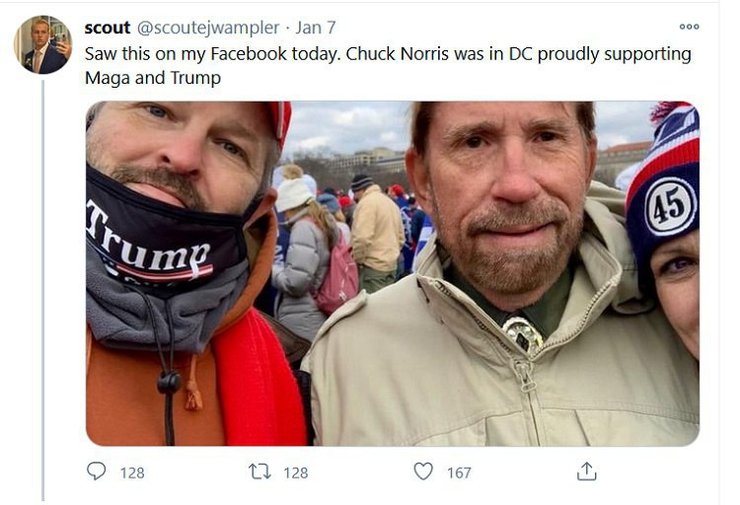
Task: Open the tweet's "Jan 7" timestamp link
Action: (316, 28)
